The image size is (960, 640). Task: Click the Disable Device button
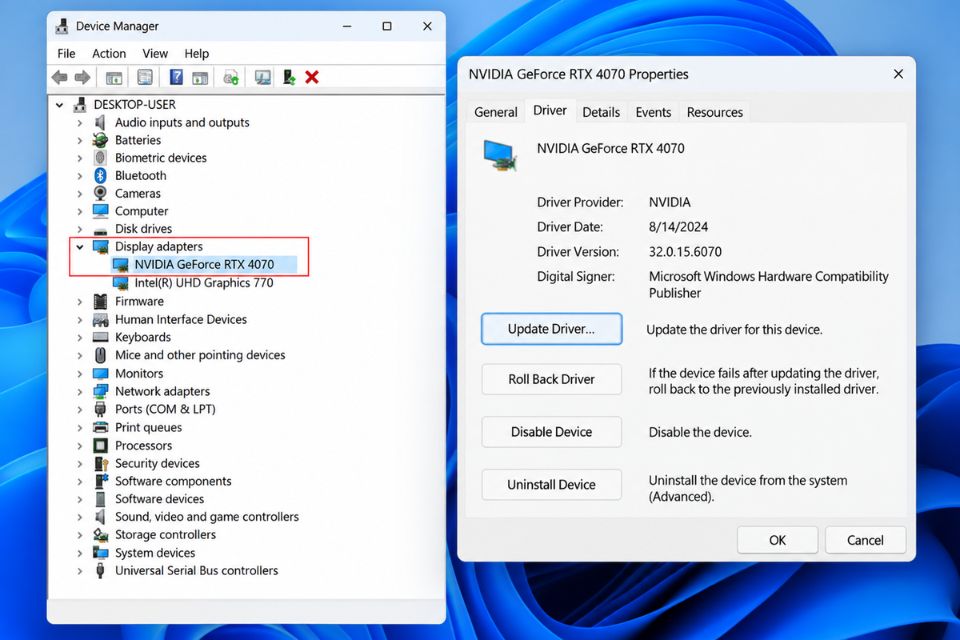[x=551, y=432]
